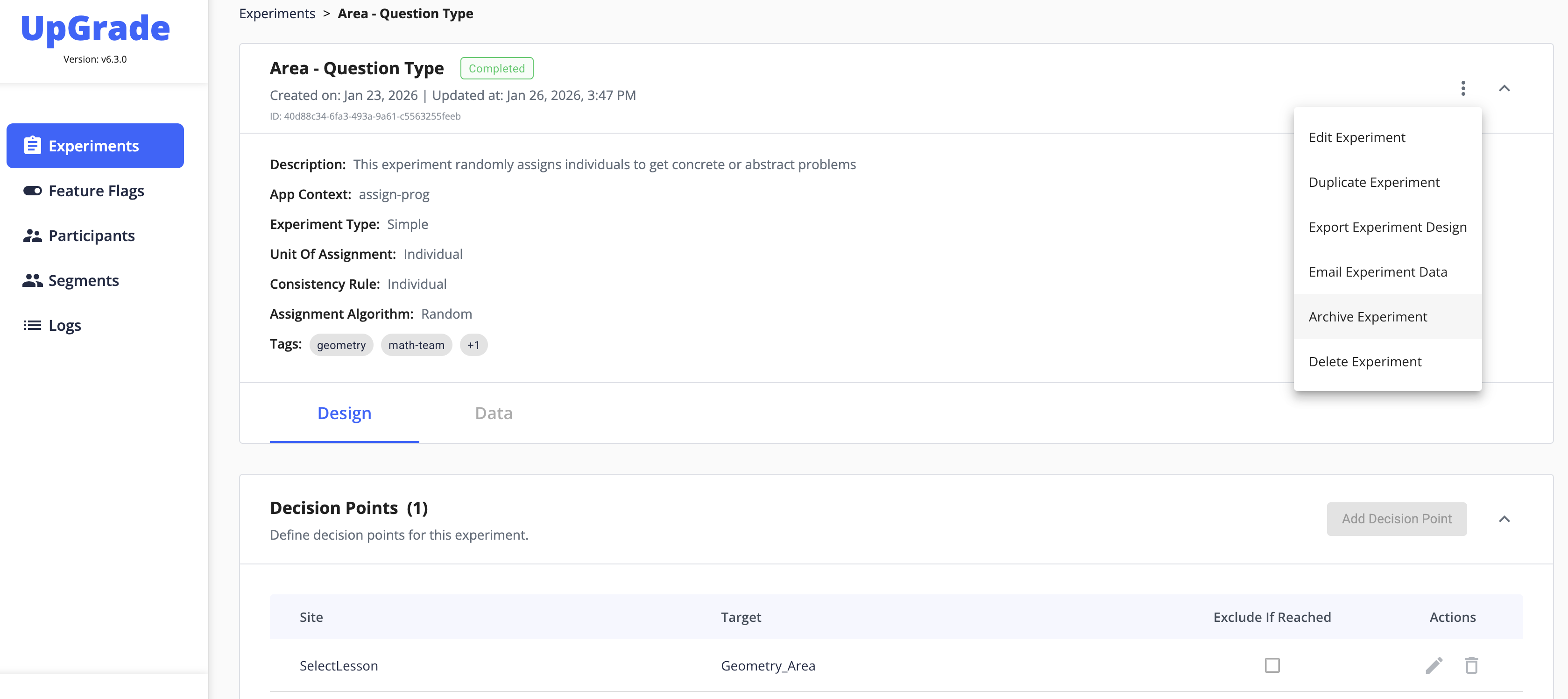Image resolution: width=1568 pixels, height=699 pixels.
Task: Choose Archive Experiment from the menu
Action: [1367, 317]
